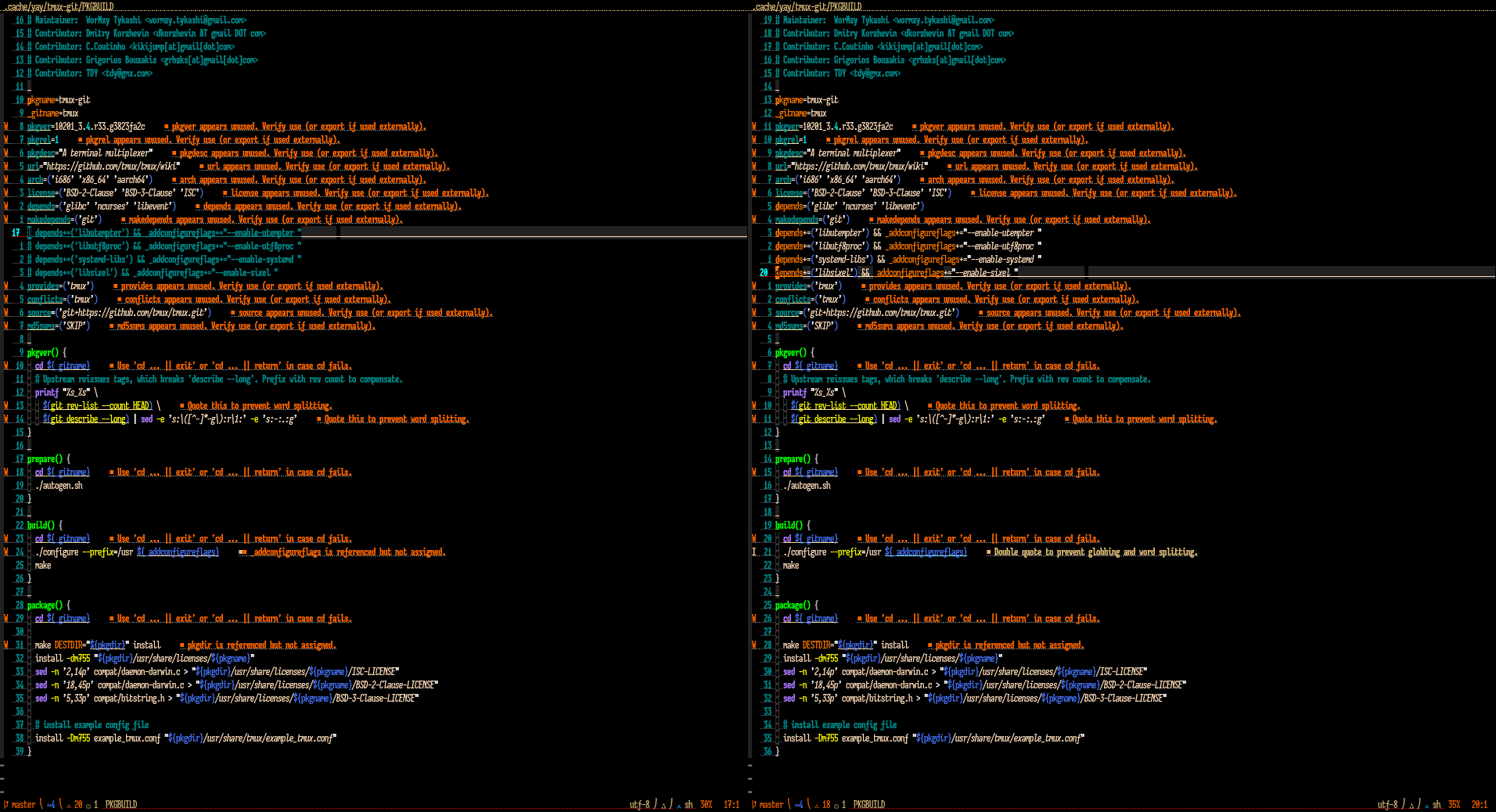This screenshot has height=812, width=1496.
Task: Click utf-8 encoding in left statusline
Action: (639, 804)
